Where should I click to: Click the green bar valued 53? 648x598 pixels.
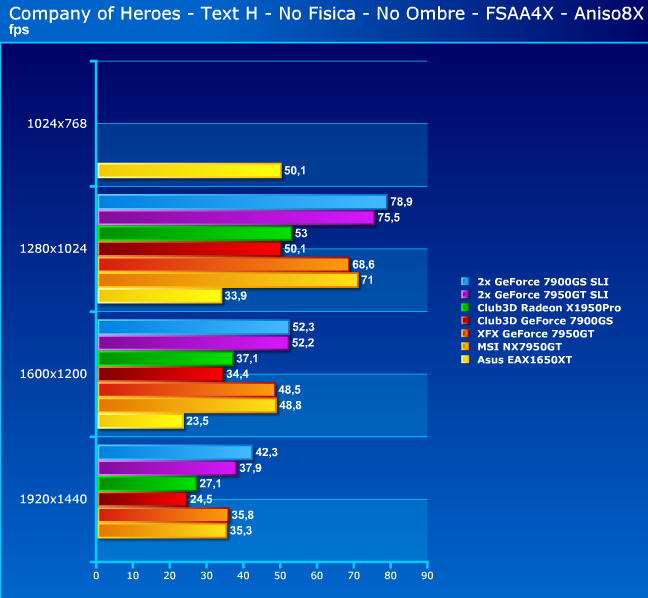195,233
